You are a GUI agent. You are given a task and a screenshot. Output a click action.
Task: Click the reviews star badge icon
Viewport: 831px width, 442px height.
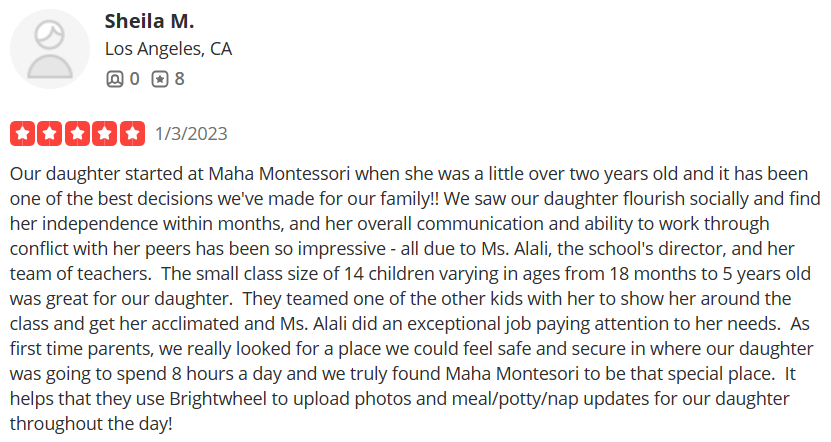pyautogui.click(x=159, y=78)
